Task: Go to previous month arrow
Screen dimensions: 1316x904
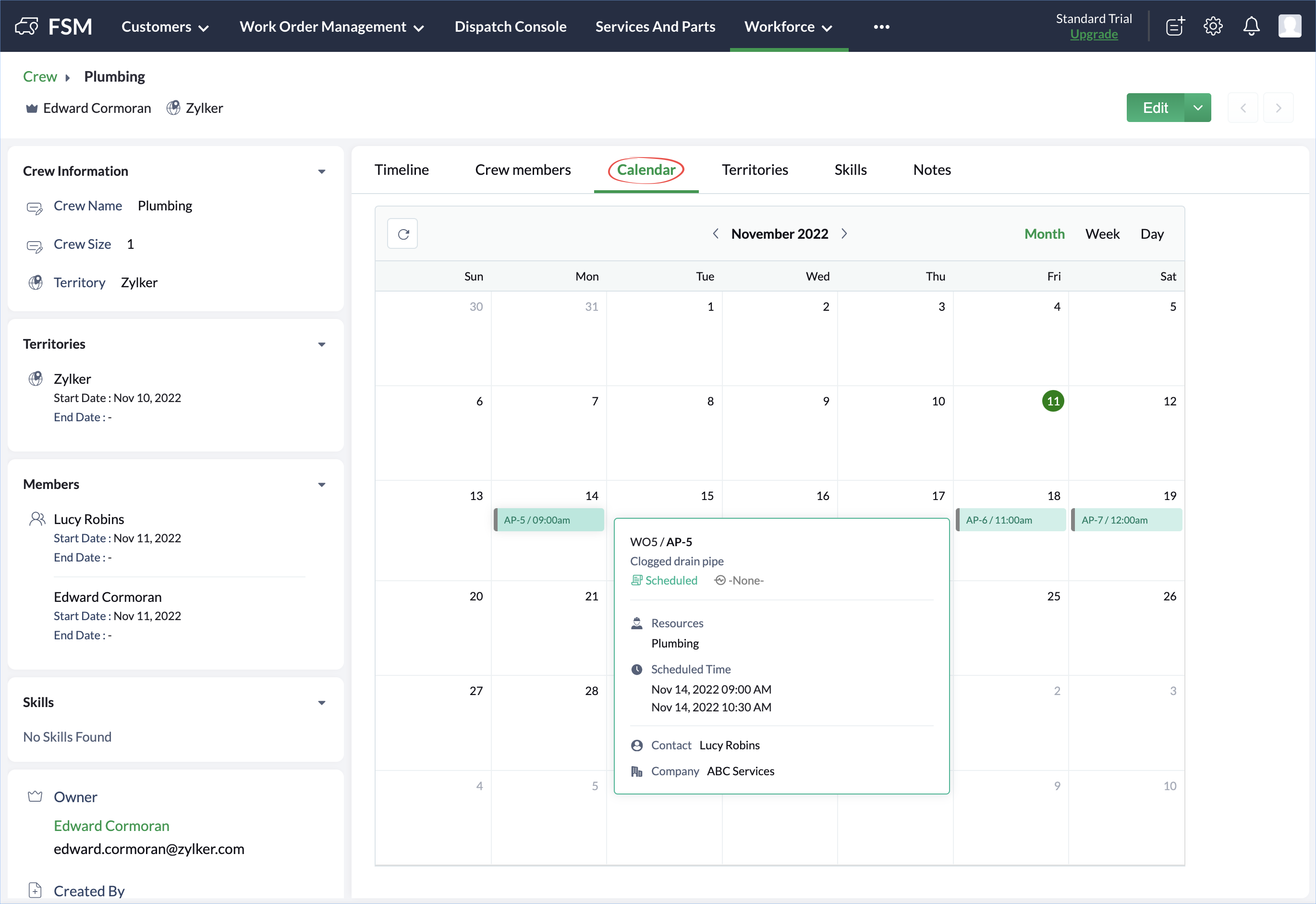Action: [715, 234]
